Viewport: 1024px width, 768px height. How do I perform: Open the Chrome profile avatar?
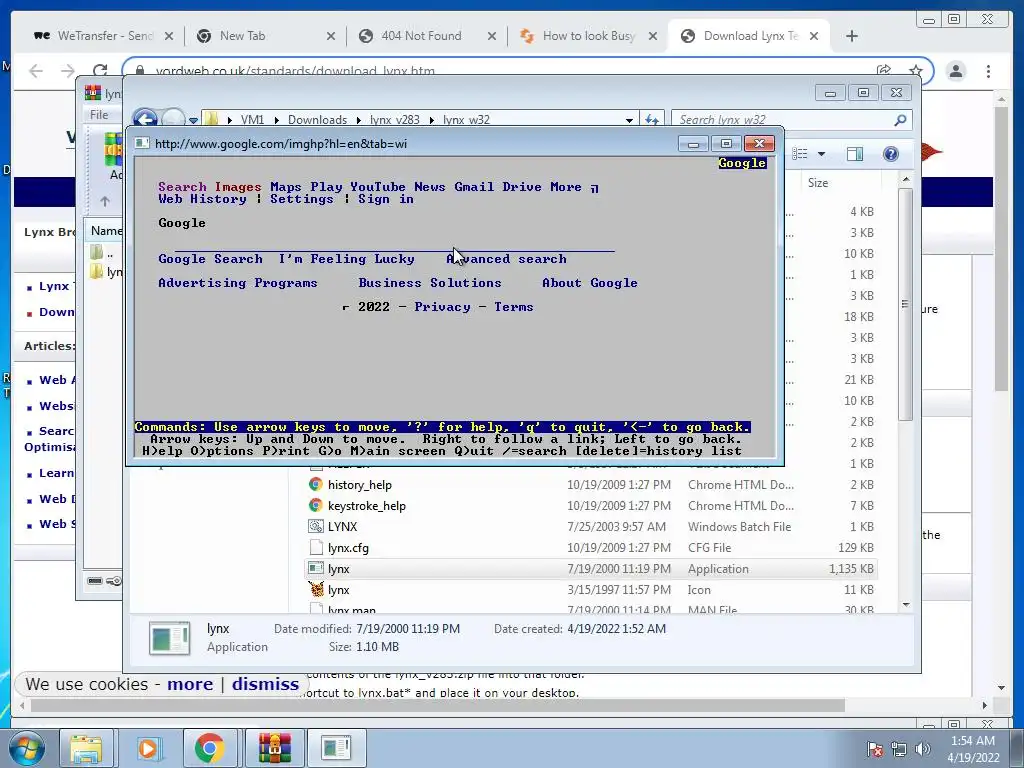pyautogui.click(x=956, y=71)
